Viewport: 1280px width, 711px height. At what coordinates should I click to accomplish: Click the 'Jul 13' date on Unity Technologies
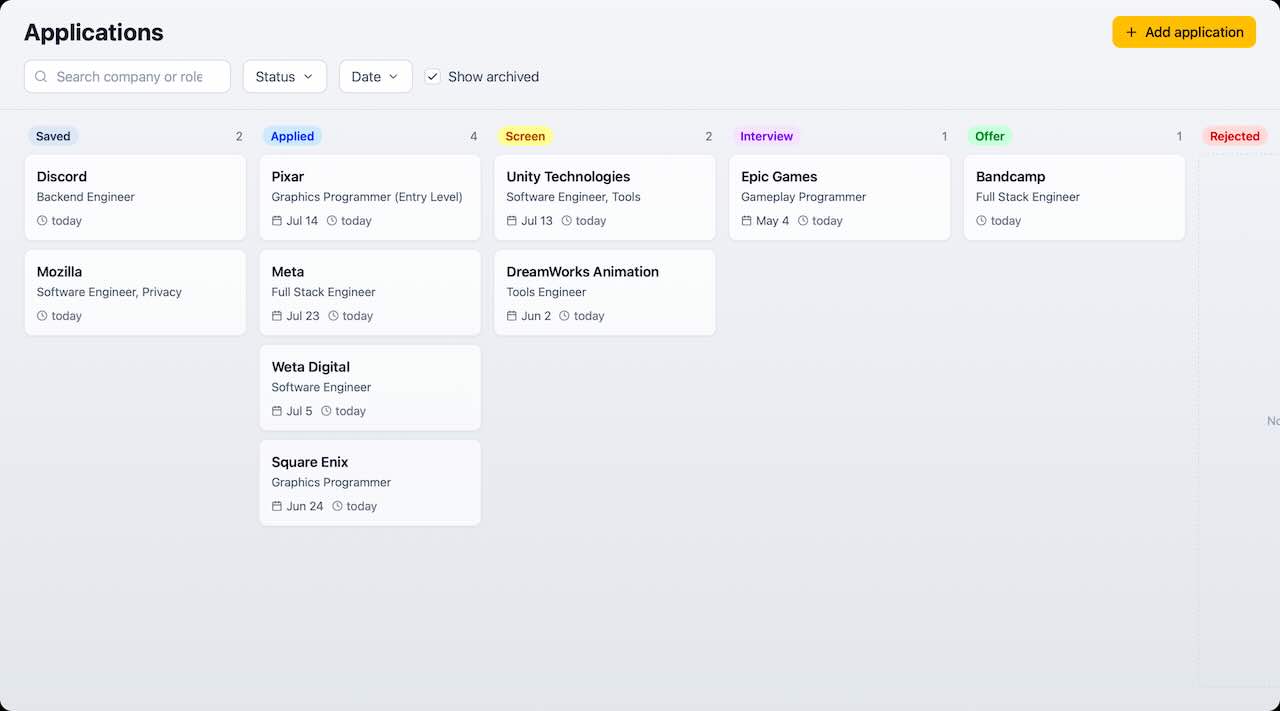click(x=537, y=221)
